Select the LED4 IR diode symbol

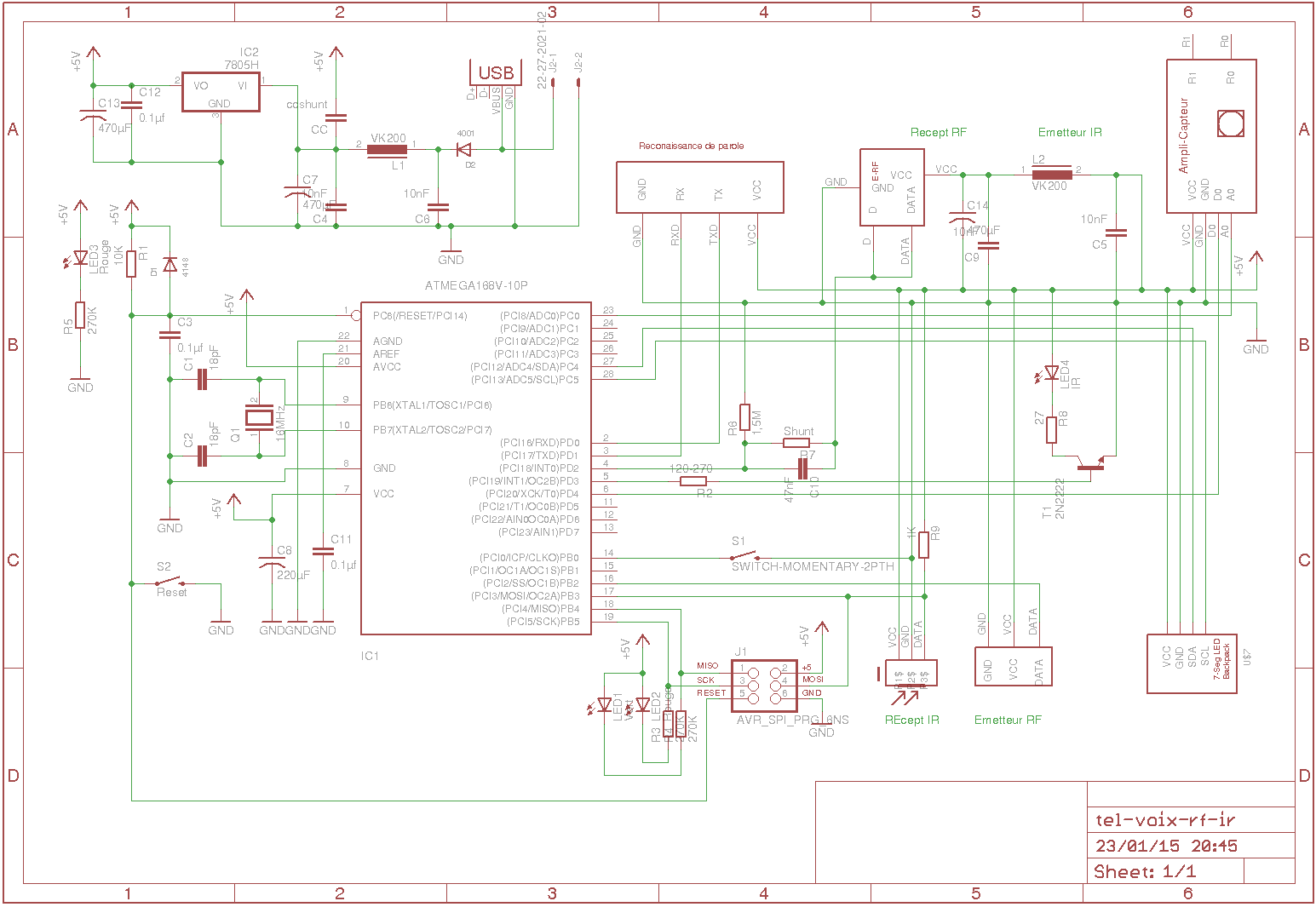click(1052, 372)
